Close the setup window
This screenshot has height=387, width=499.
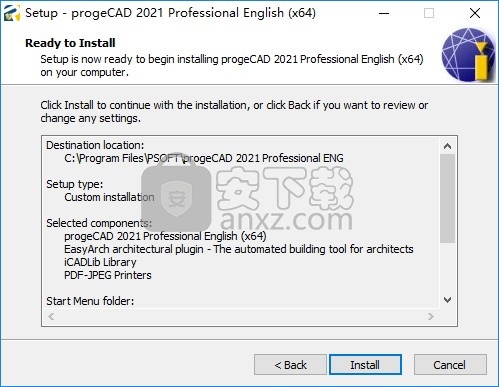[x=475, y=13]
